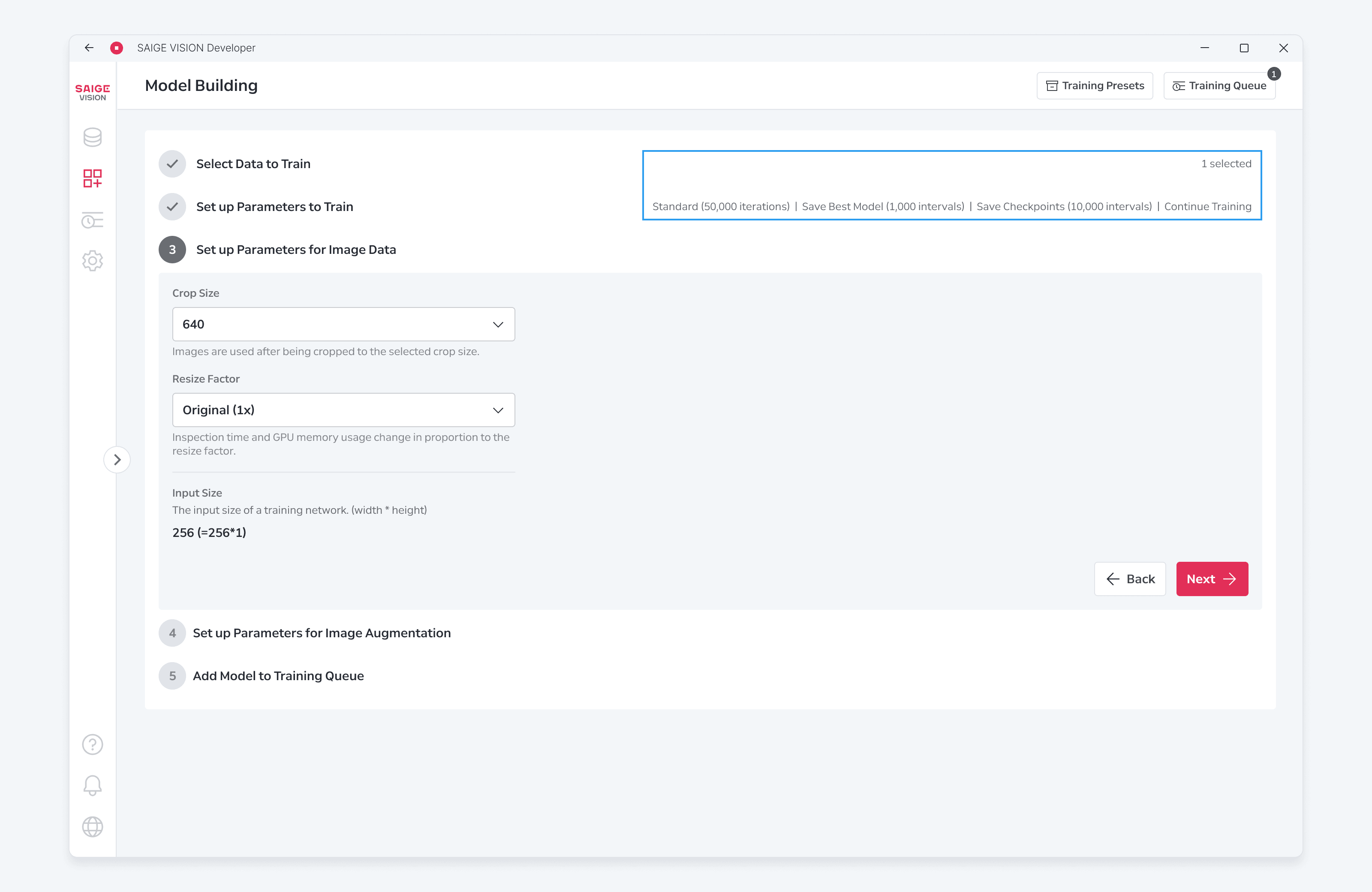Screen dimensions: 1372x892
Task: Expand the sidebar with chevron button
Action: point(117,460)
